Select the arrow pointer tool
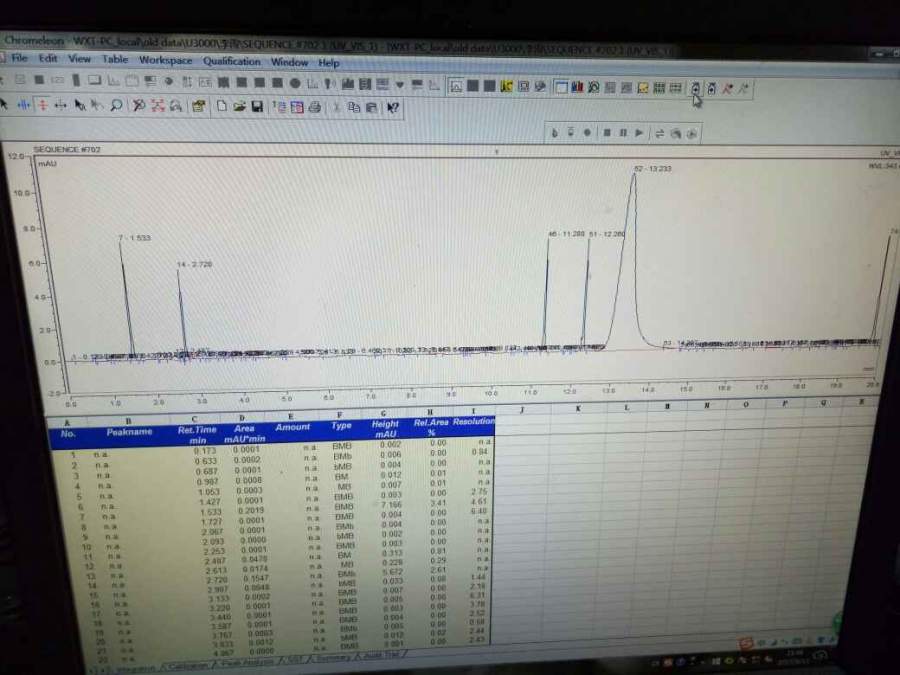The height and width of the screenshot is (675, 900). (5, 104)
